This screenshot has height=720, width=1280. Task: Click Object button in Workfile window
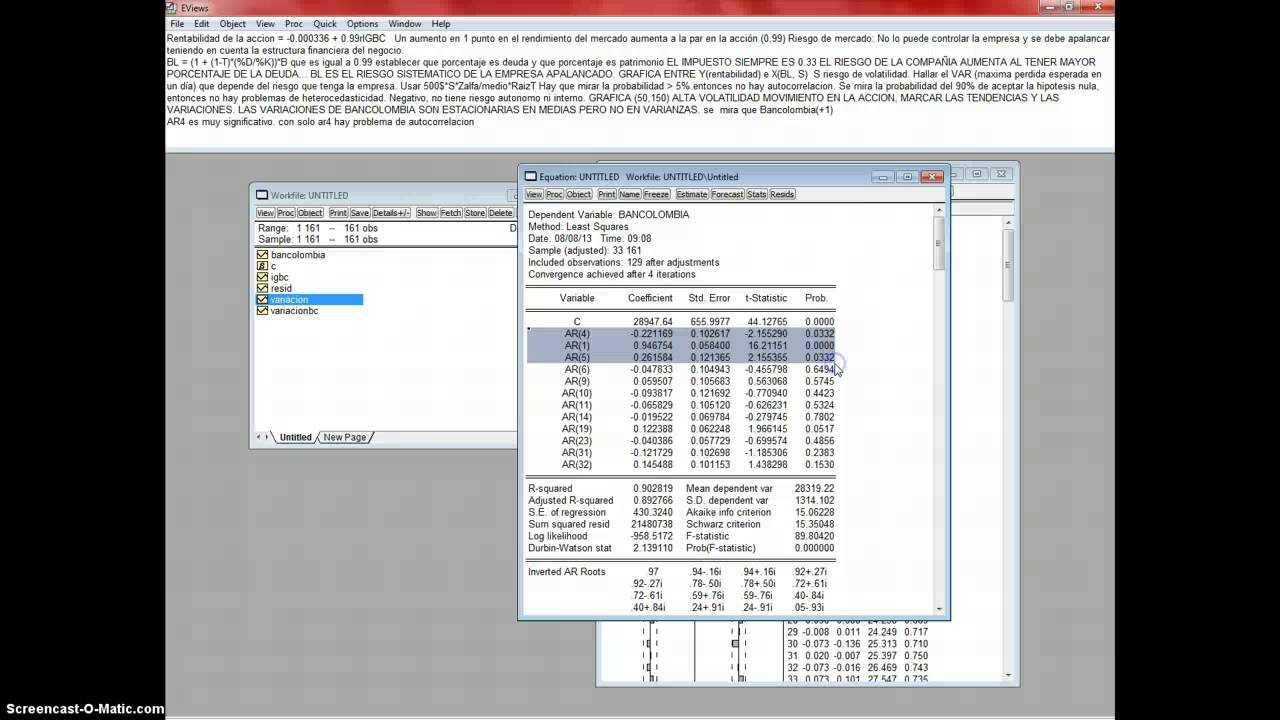pyautogui.click(x=310, y=213)
